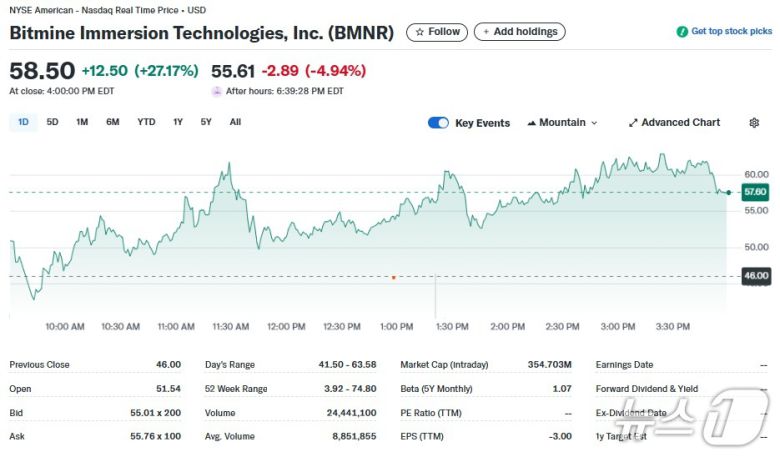Show the All time range

click(235, 122)
